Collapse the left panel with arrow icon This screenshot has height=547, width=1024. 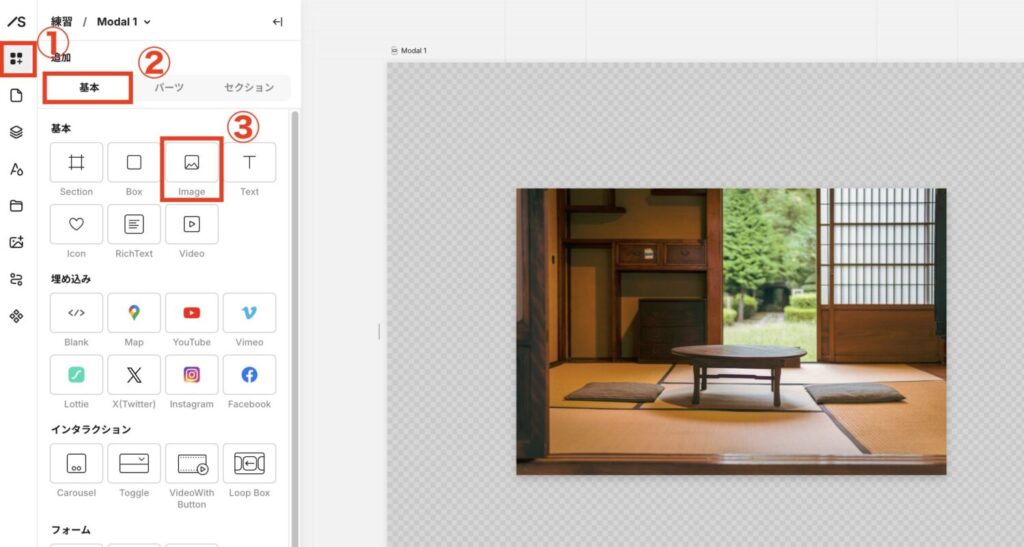pos(277,21)
